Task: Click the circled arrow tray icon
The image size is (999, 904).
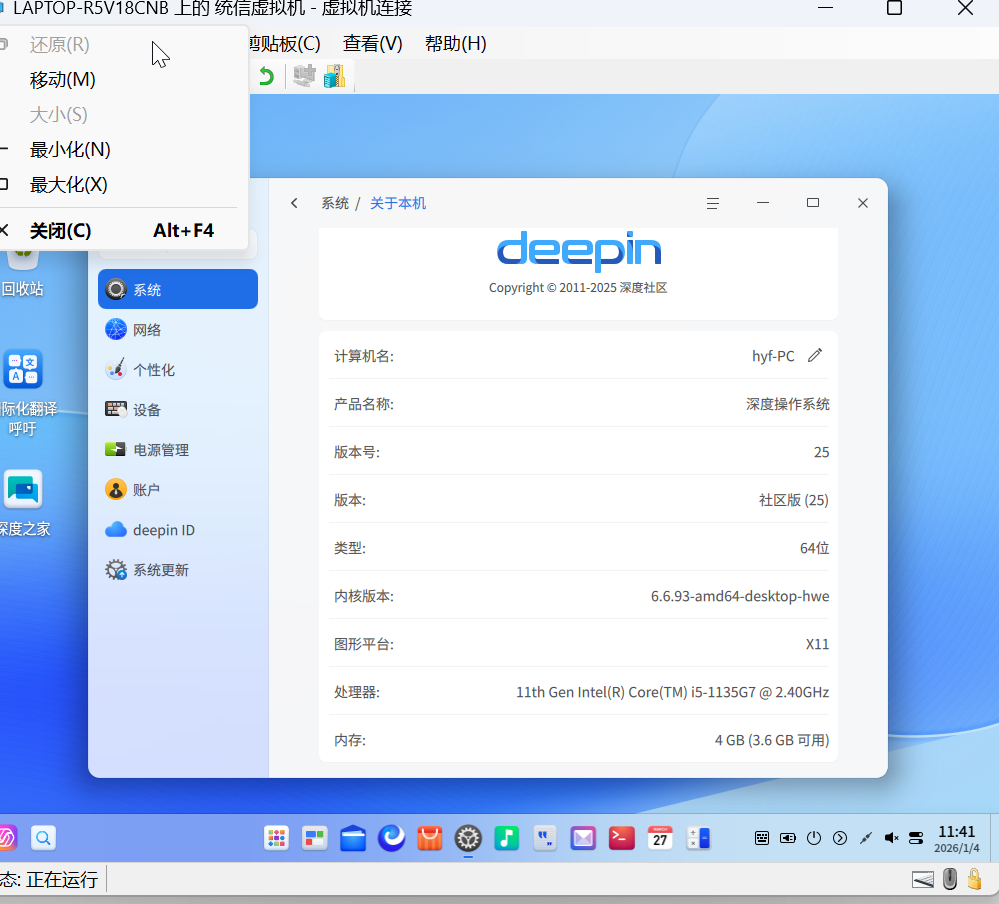Action: (840, 838)
